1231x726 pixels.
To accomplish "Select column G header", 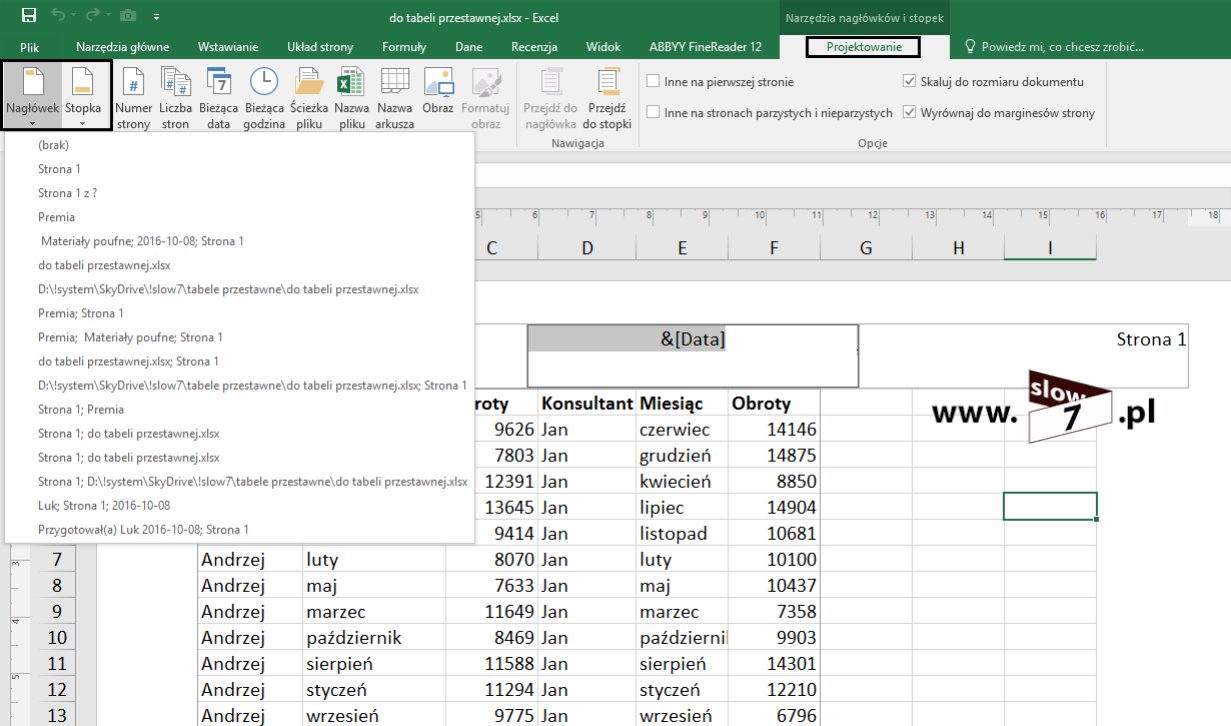I will [x=866, y=248].
